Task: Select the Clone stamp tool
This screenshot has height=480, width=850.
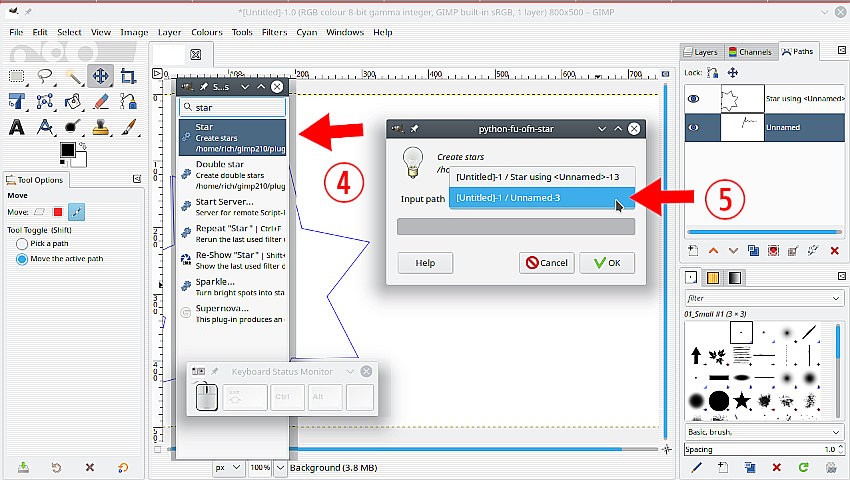Action: (x=100, y=127)
